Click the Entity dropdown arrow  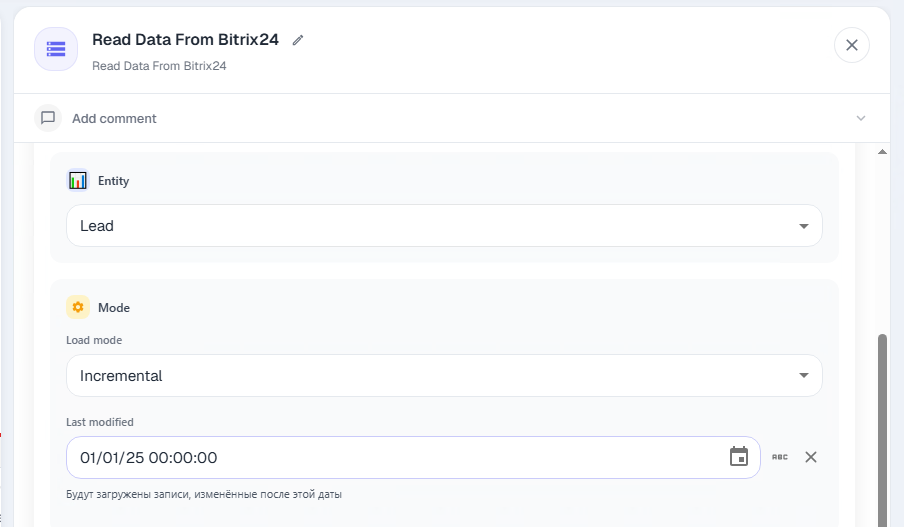pyautogui.click(x=804, y=226)
